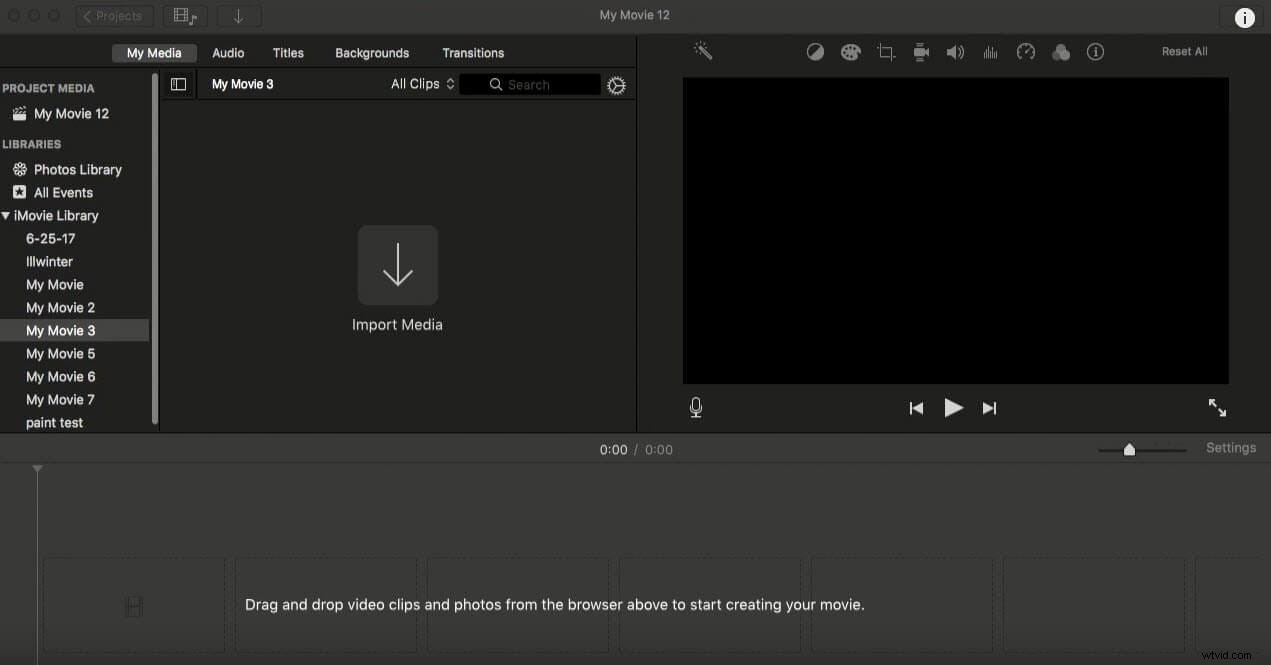Skip to previous clip

pyautogui.click(x=916, y=408)
